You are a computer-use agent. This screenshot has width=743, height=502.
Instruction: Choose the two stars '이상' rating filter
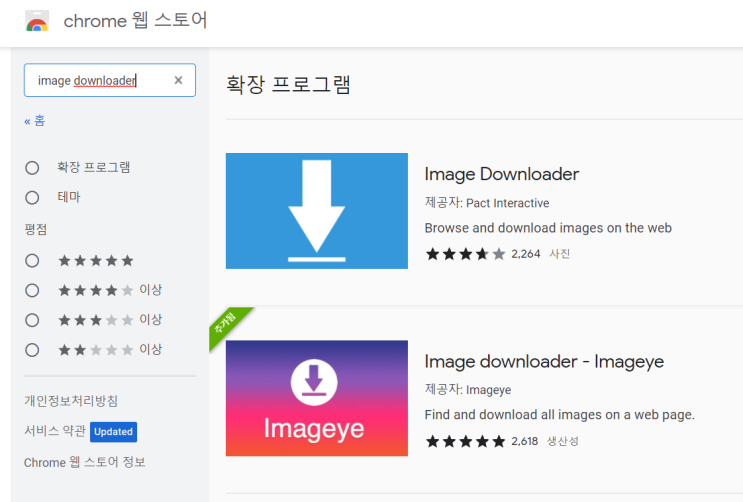[32, 350]
